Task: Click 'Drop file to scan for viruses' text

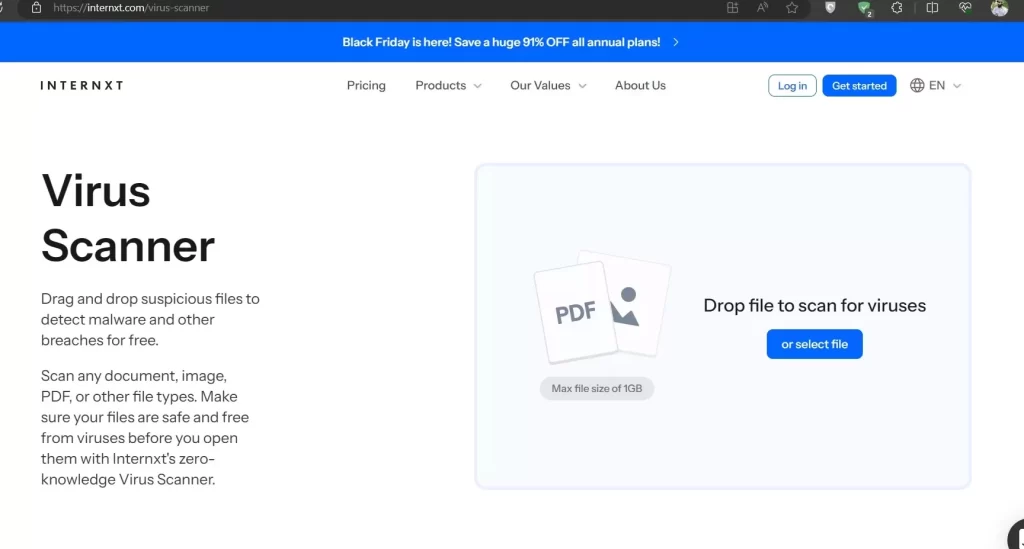Action: tap(814, 306)
